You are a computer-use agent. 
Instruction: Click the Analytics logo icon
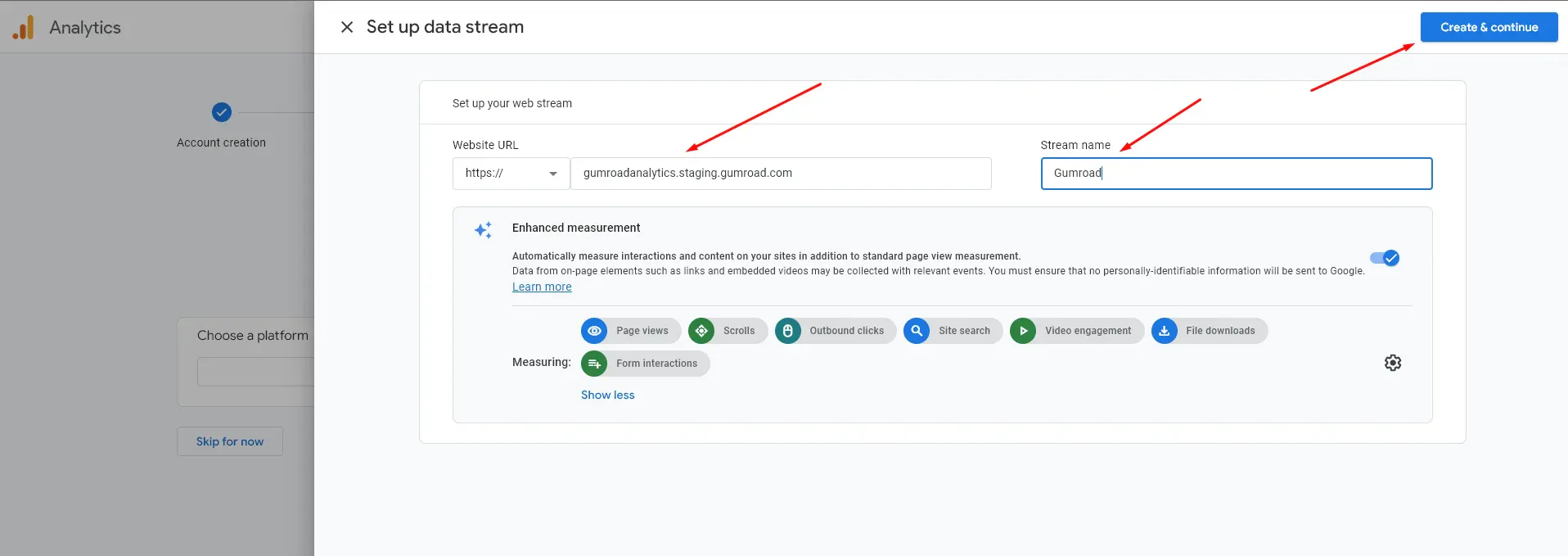(24, 27)
